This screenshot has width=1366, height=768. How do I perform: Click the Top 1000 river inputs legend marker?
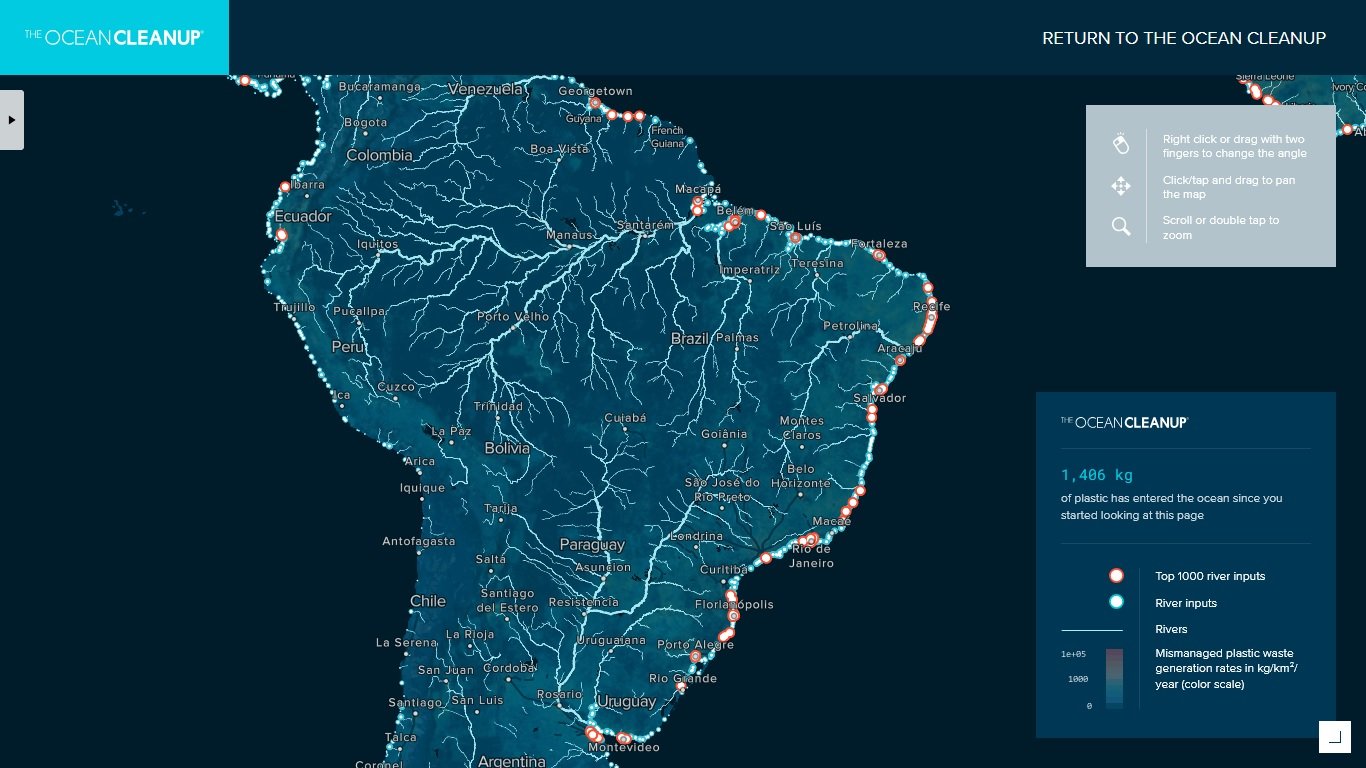1116,576
